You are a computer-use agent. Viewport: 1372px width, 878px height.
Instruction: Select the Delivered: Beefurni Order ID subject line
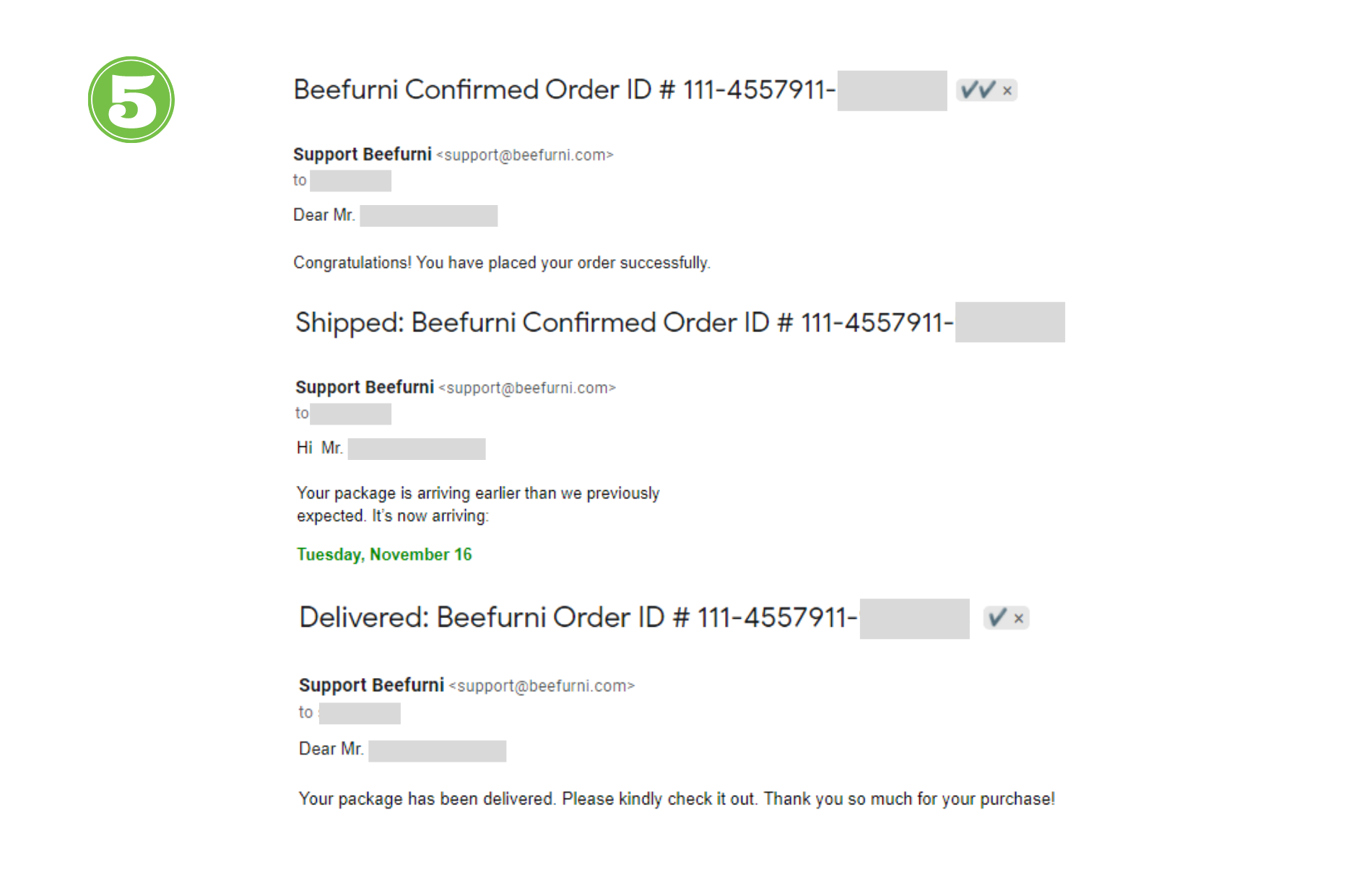point(578,618)
